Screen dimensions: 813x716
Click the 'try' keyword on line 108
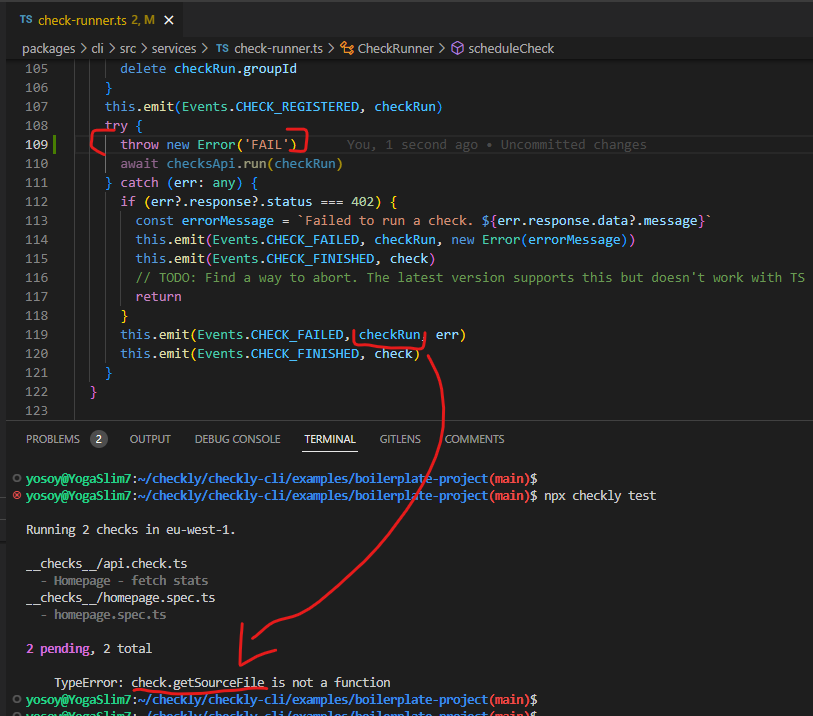click(x=116, y=126)
